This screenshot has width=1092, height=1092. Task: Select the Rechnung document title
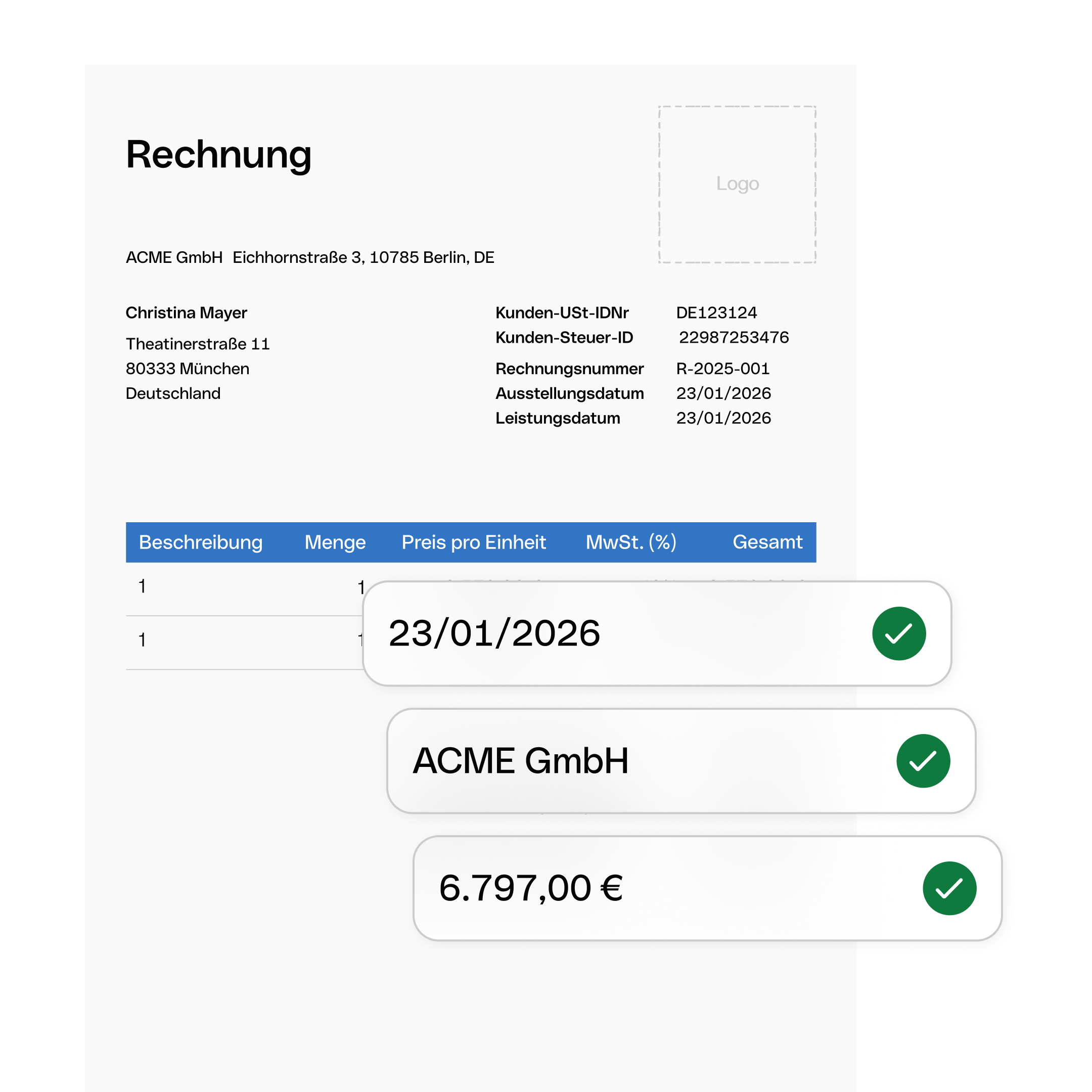pyautogui.click(x=218, y=154)
